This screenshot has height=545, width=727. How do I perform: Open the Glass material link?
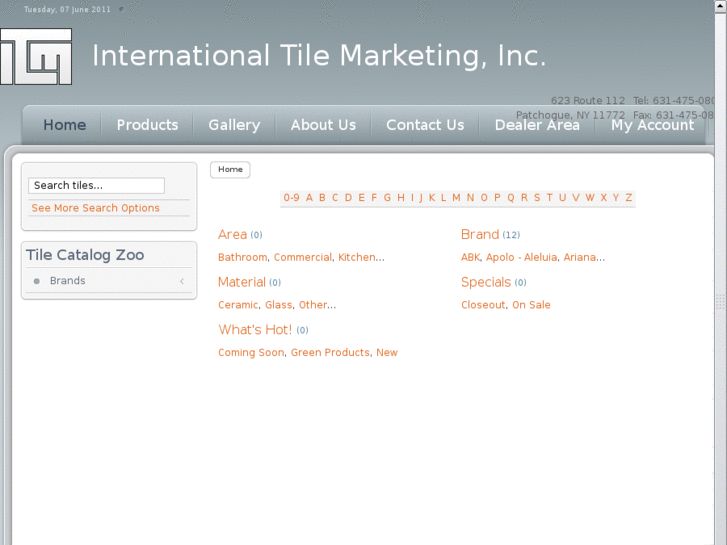[x=279, y=305]
